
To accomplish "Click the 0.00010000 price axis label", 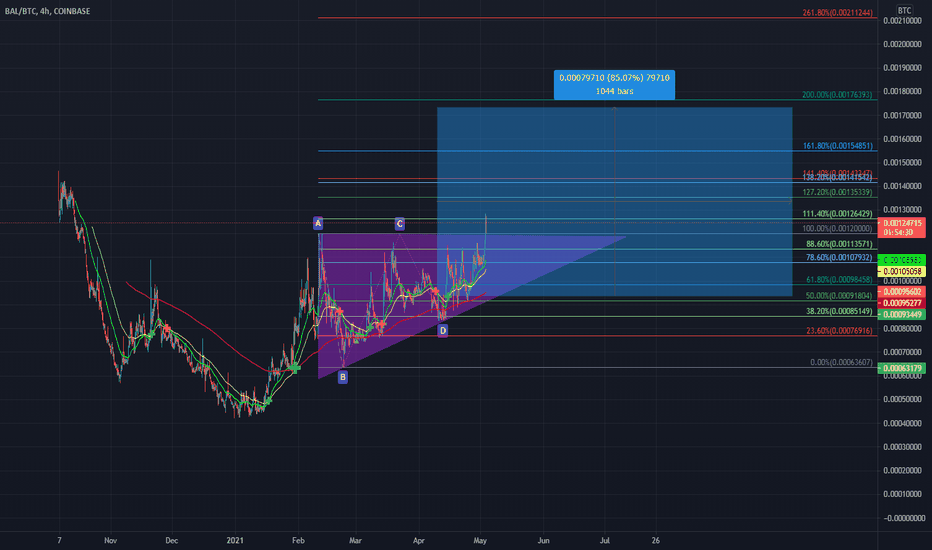I will pos(902,494).
